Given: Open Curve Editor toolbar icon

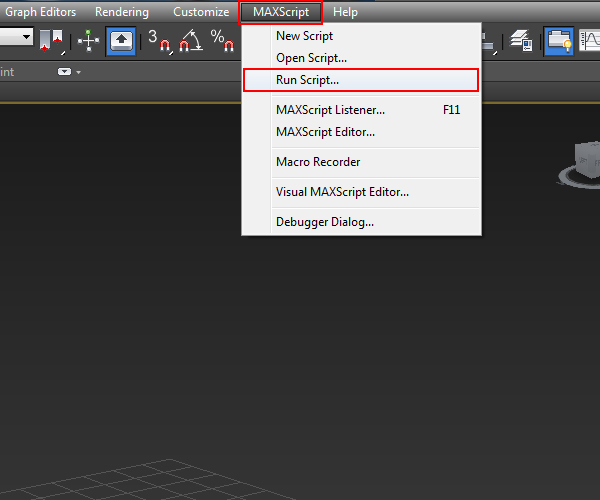Looking at the screenshot, I should pos(590,41).
